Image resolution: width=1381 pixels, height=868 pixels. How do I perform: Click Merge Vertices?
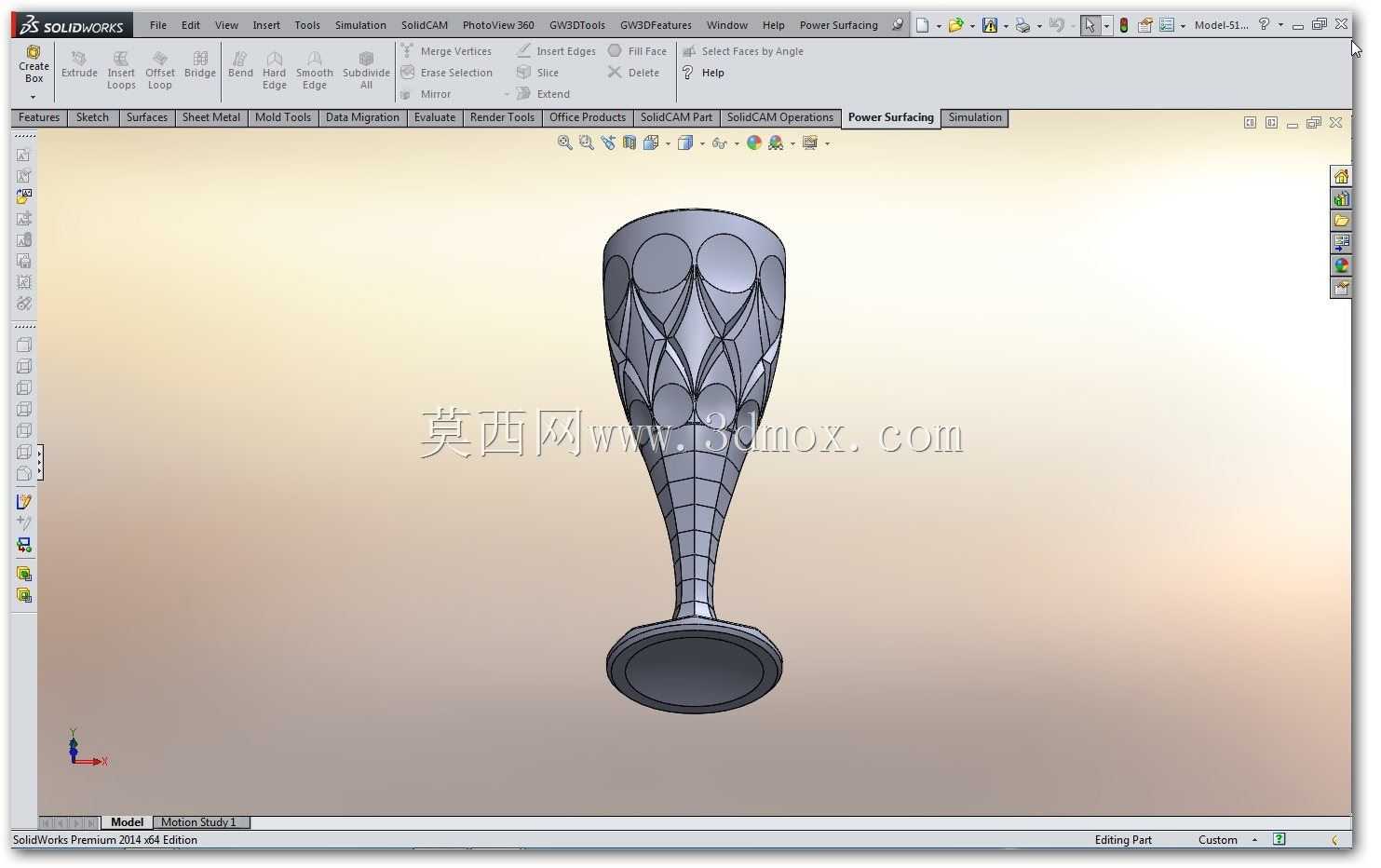[446, 51]
